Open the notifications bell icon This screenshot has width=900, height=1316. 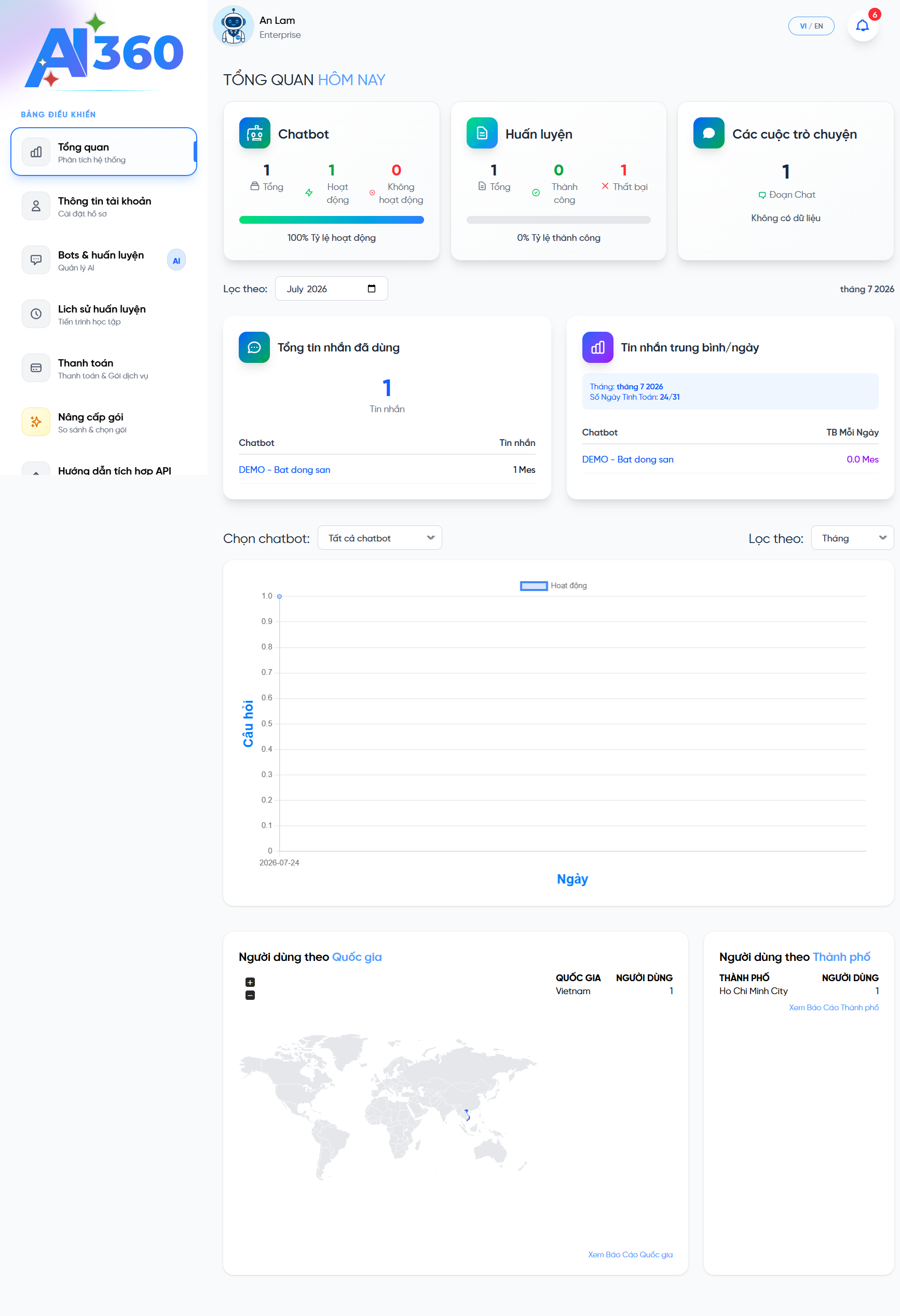click(862, 26)
